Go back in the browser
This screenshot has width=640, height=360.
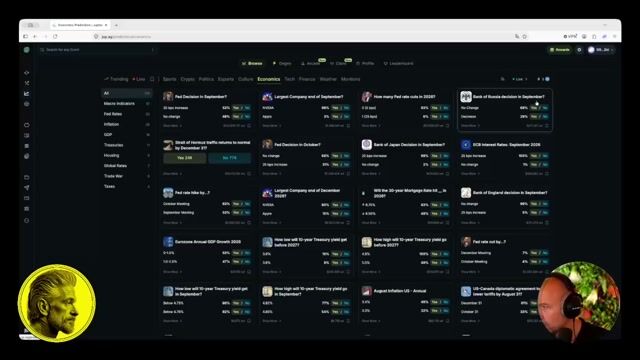(x=35, y=36)
